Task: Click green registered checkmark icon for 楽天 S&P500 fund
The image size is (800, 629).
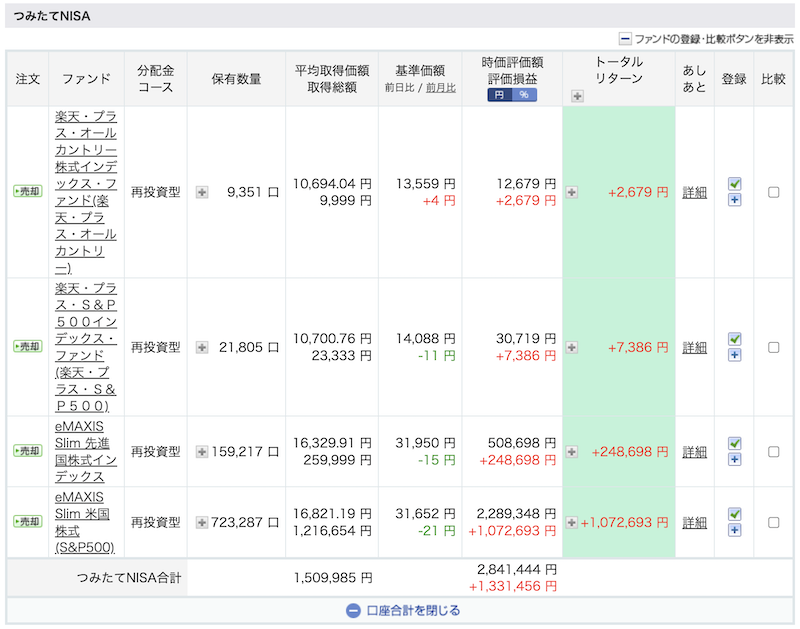Action: (735, 339)
